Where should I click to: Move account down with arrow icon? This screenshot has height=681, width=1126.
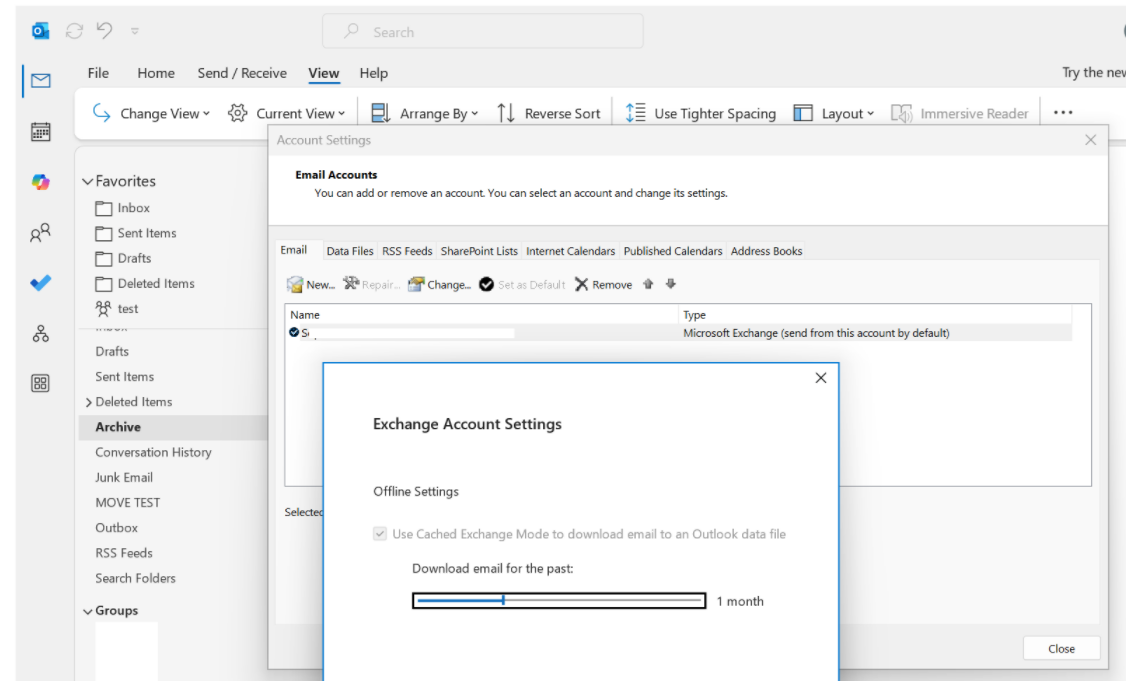click(671, 284)
